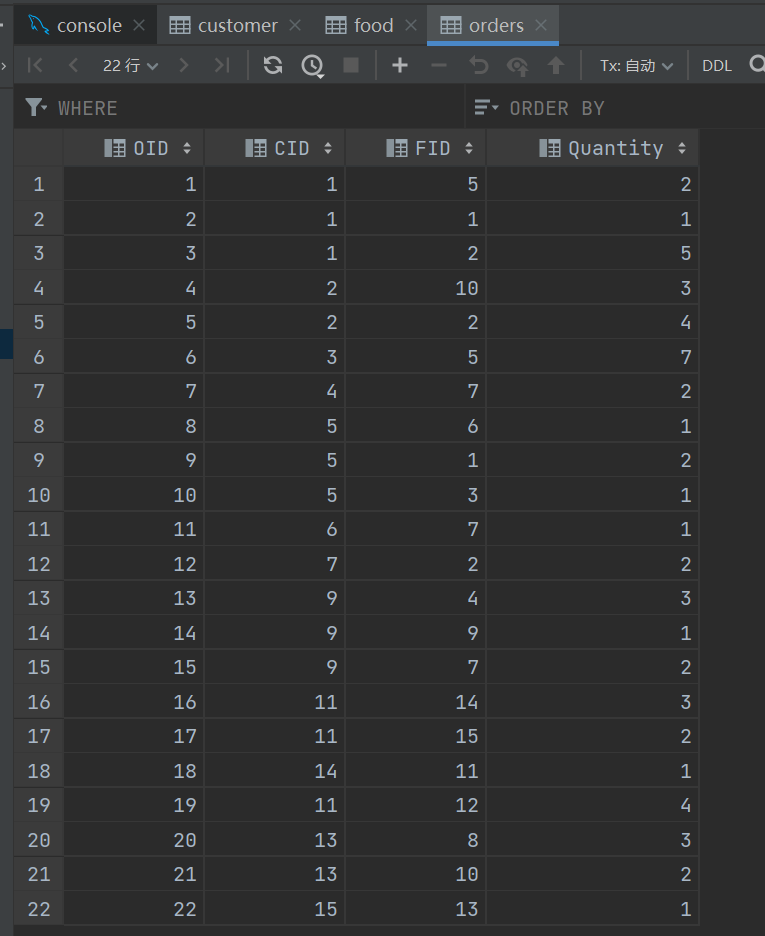
Task: Select the Quantity column header
Action: point(593,147)
